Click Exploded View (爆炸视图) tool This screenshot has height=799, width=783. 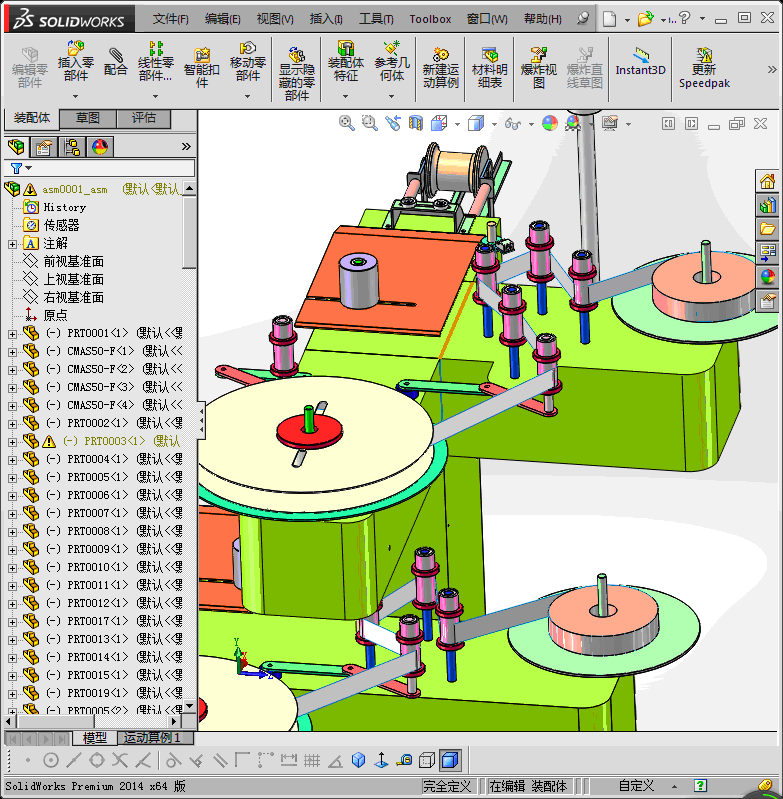538,67
